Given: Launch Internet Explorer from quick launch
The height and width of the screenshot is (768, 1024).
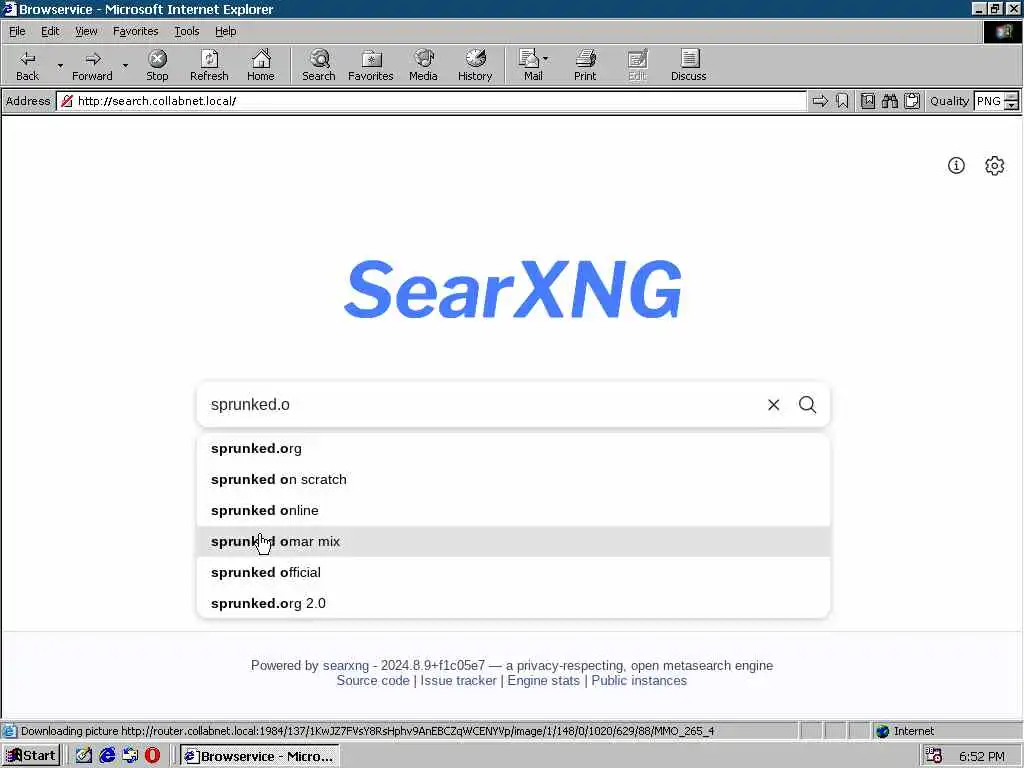Looking at the screenshot, I should [107, 756].
